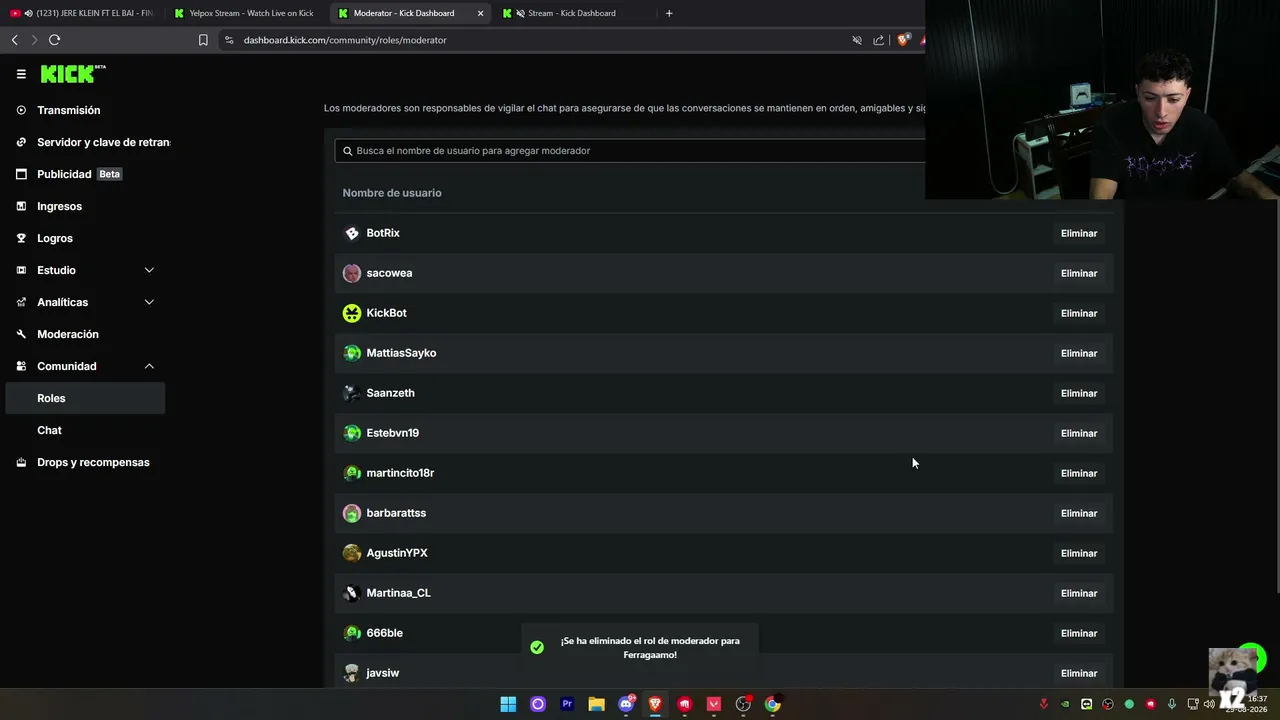Switch to the YouTube JERE KLEIN tab

pyautogui.click(x=82, y=13)
